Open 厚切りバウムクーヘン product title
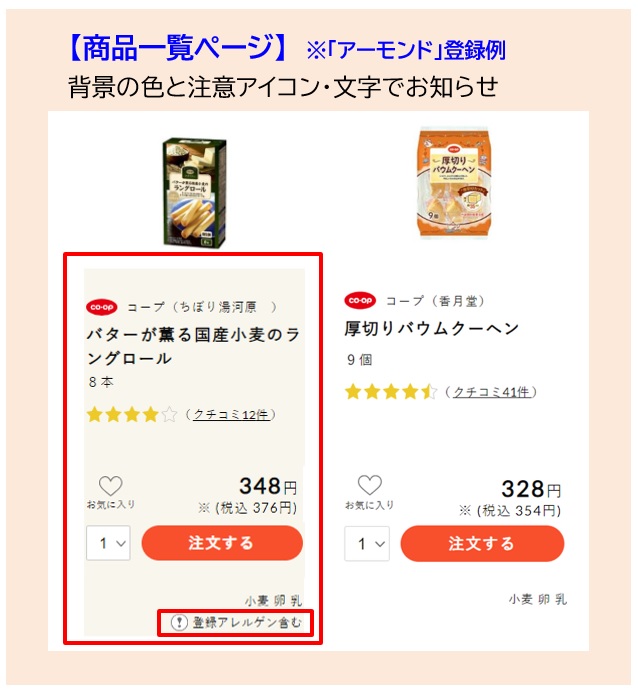Viewport: 638px width, 693px height. pyautogui.click(x=432, y=328)
